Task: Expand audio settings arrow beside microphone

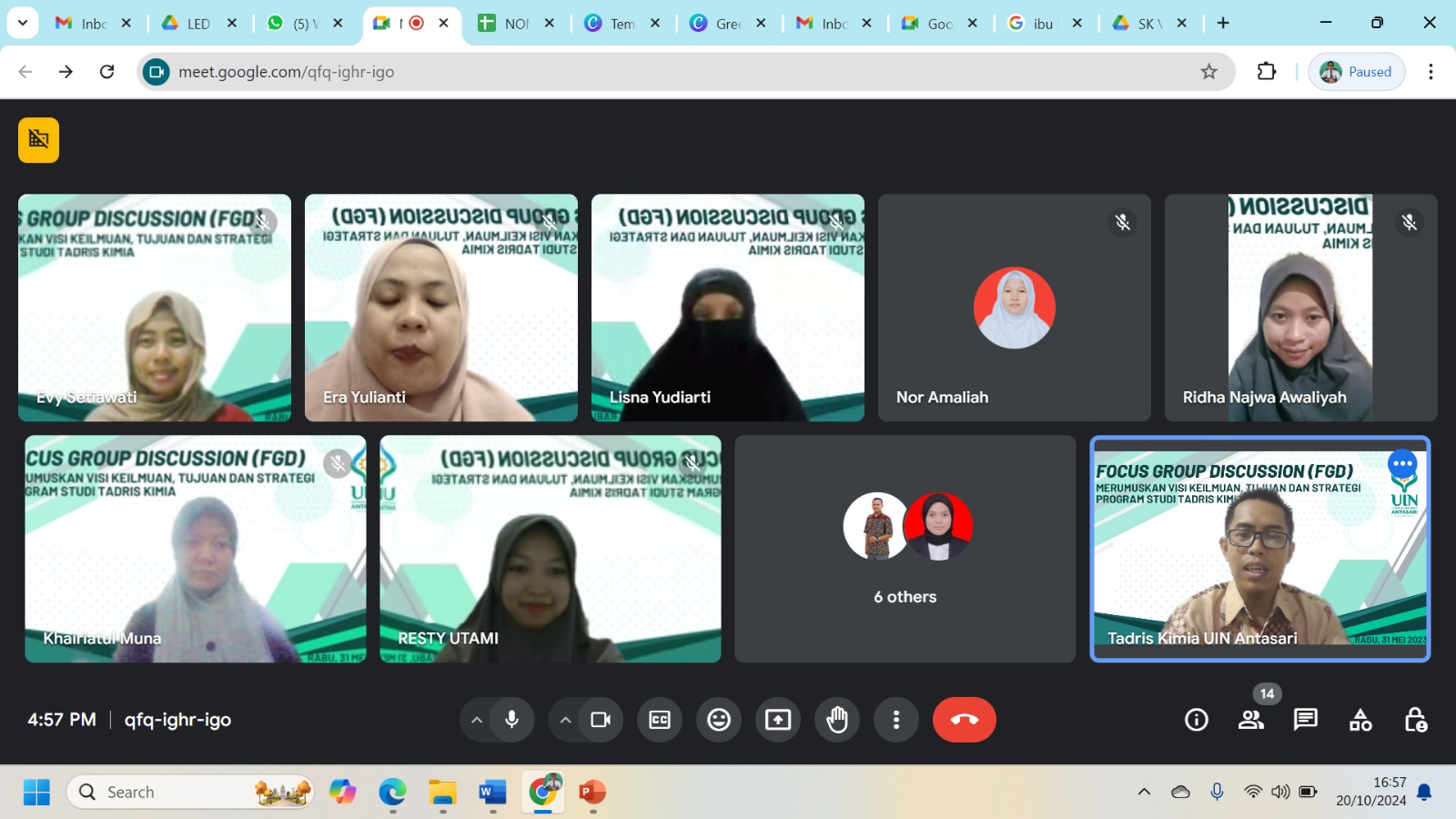Action: pyautogui.click(x=476, y=720)
